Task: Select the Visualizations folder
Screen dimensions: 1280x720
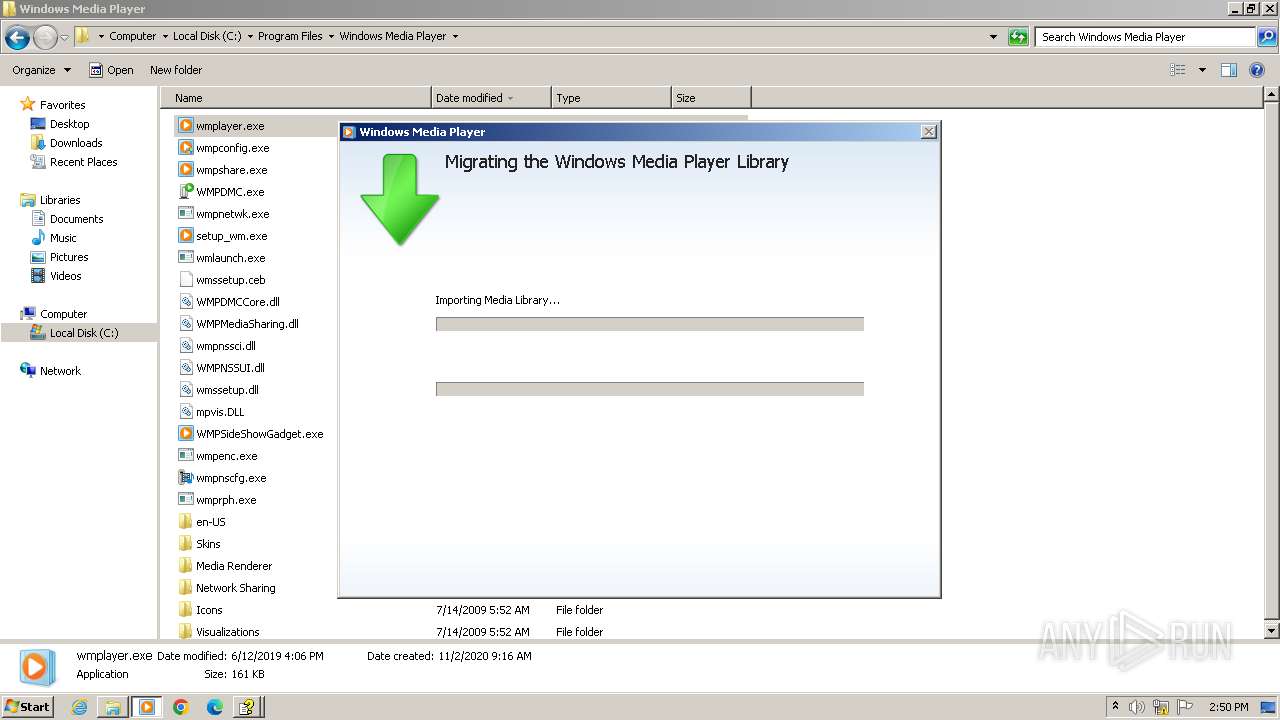Action: [x=228, y=632]
